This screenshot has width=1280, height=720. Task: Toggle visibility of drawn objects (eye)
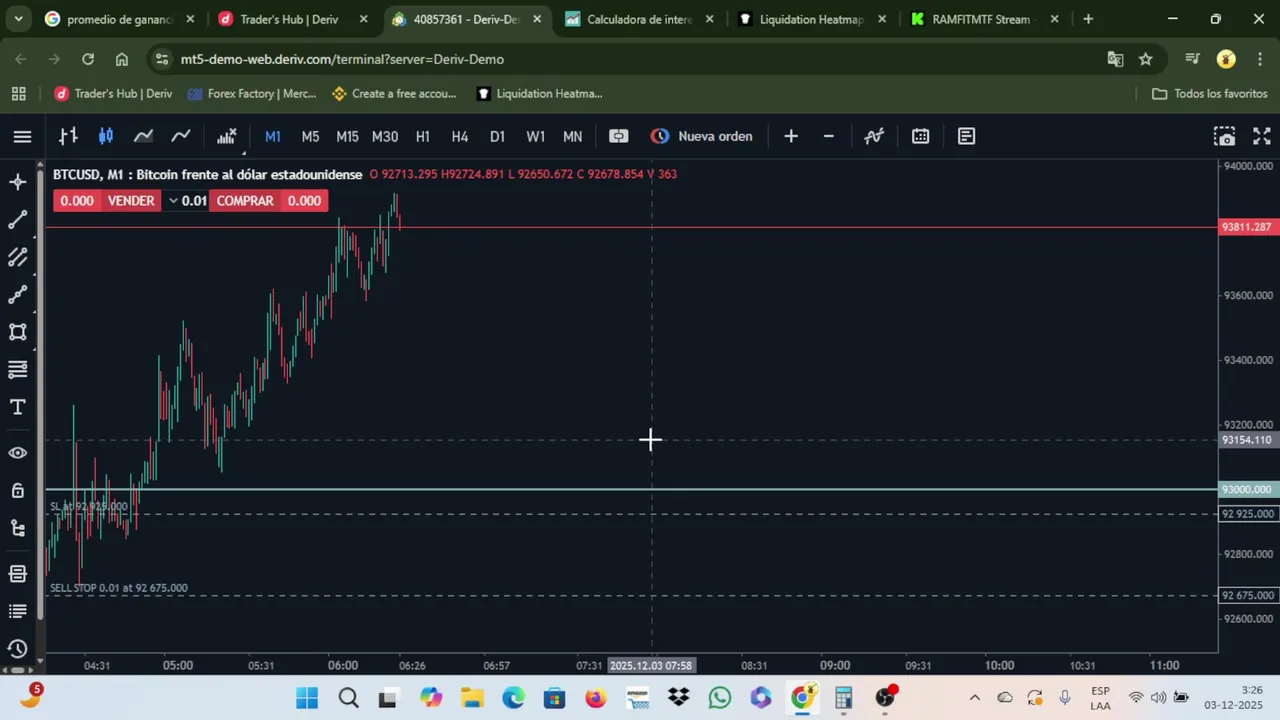[x=18, y=453]
